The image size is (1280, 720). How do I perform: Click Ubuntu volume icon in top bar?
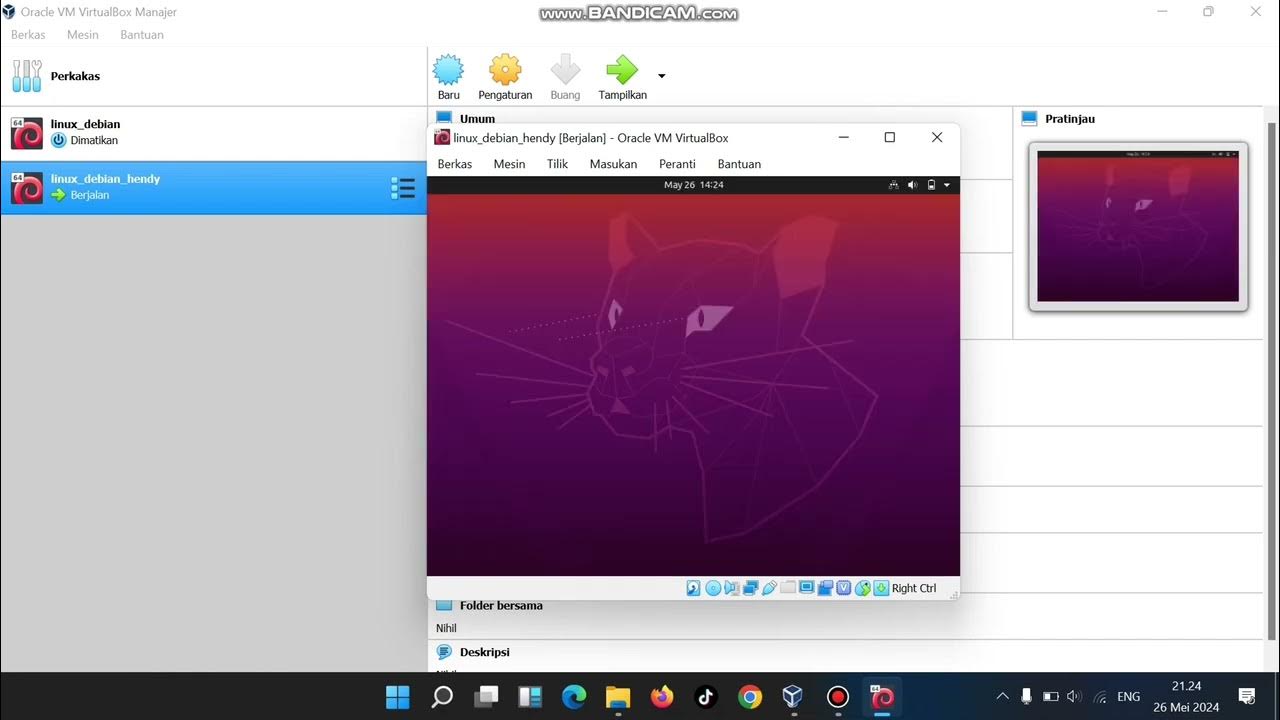(912, 185)
